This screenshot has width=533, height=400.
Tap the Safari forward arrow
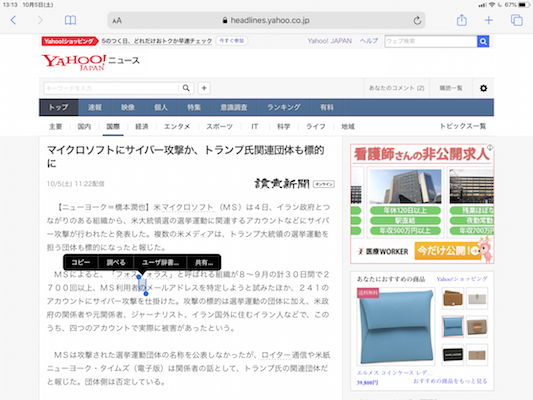pyautogui.click(x=40, y=20)
